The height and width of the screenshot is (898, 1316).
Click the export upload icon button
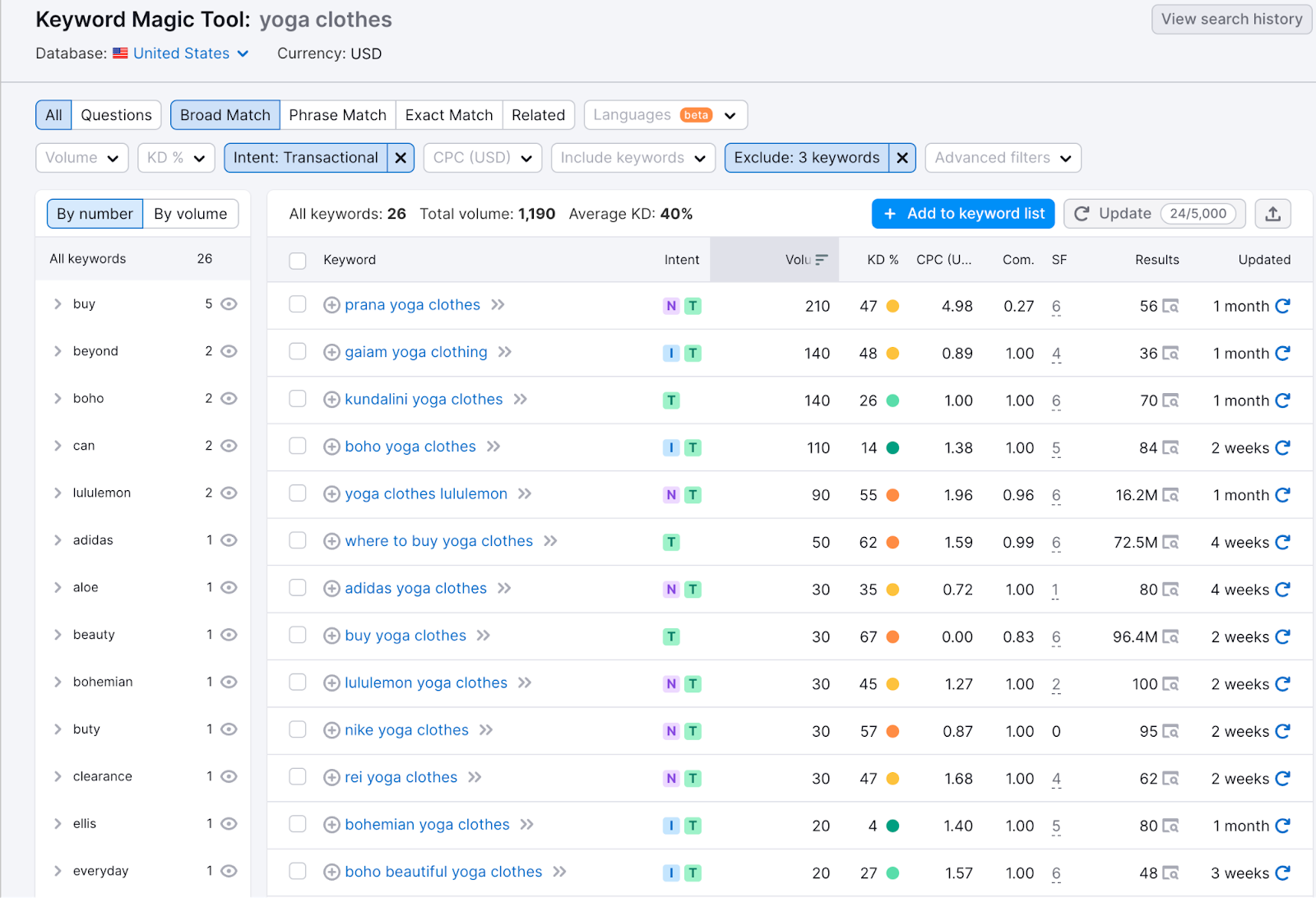tap(1272, 214)
